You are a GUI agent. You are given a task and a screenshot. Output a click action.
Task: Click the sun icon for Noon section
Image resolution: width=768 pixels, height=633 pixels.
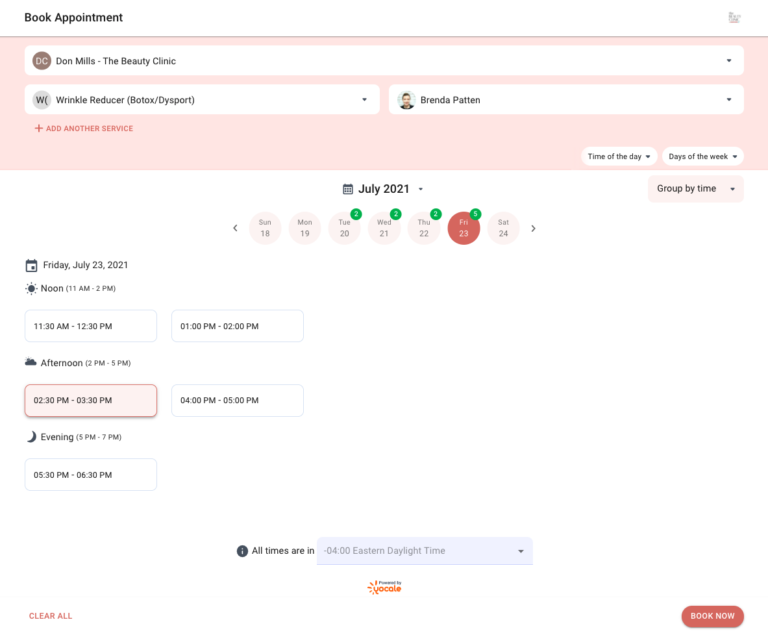coord(31,289)
